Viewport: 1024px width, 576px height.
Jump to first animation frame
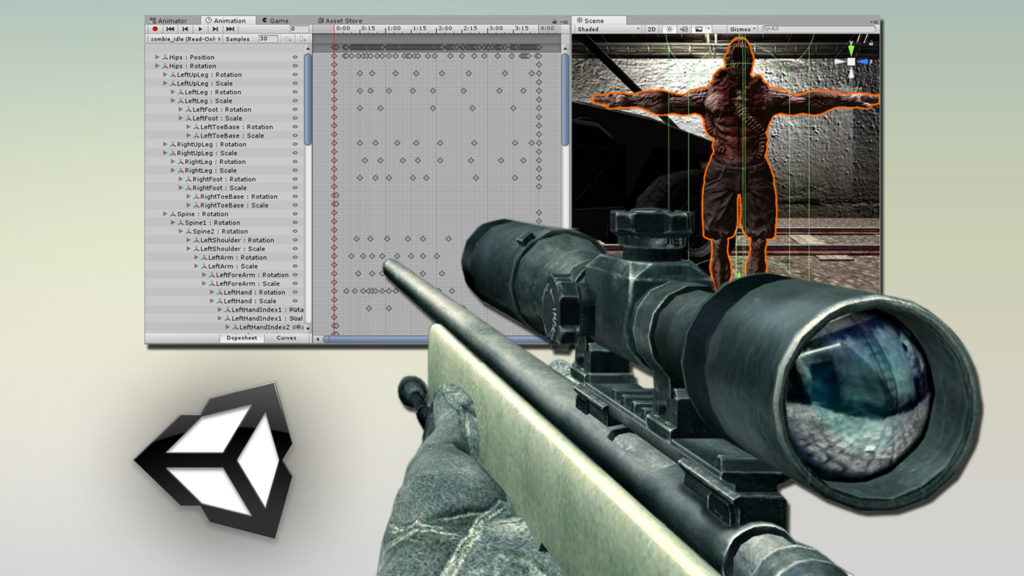click(170, 29)
